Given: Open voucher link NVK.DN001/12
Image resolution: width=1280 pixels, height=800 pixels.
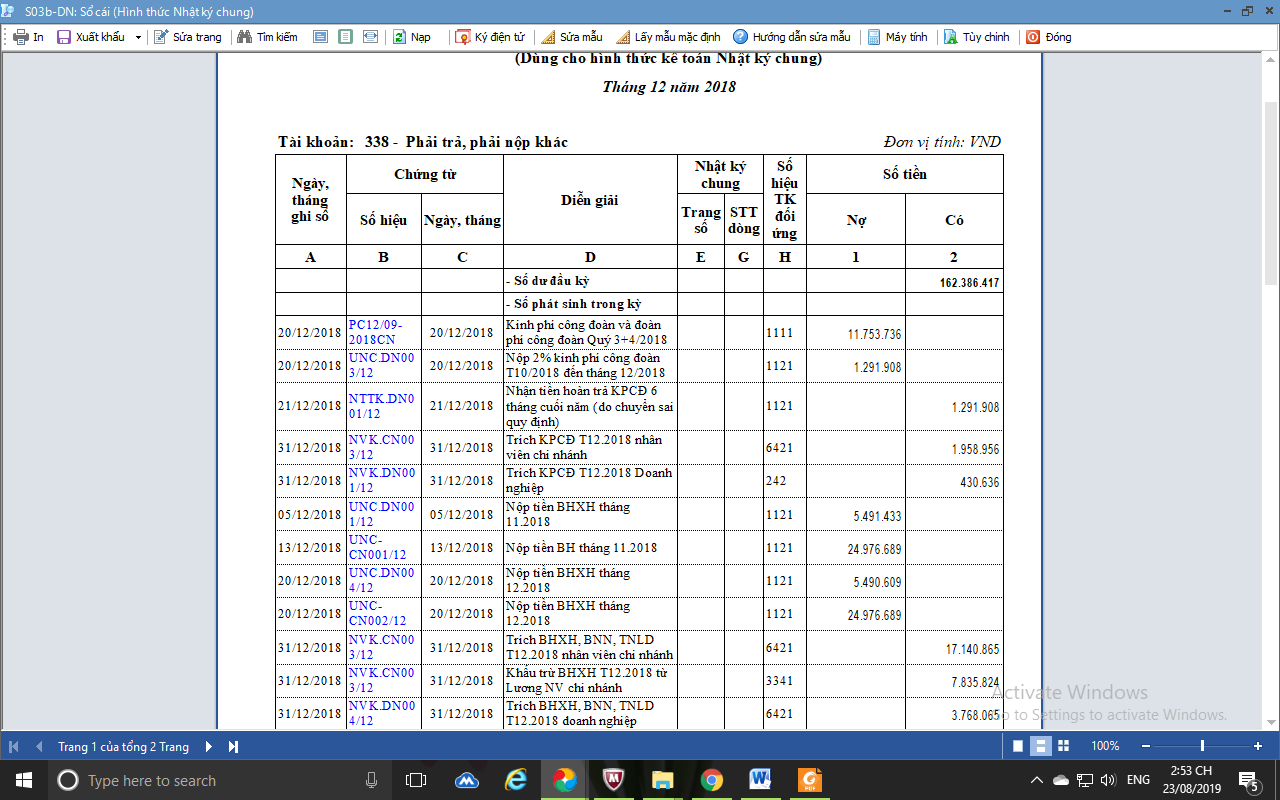Looking at the screenshot, I should click(381, 480).
